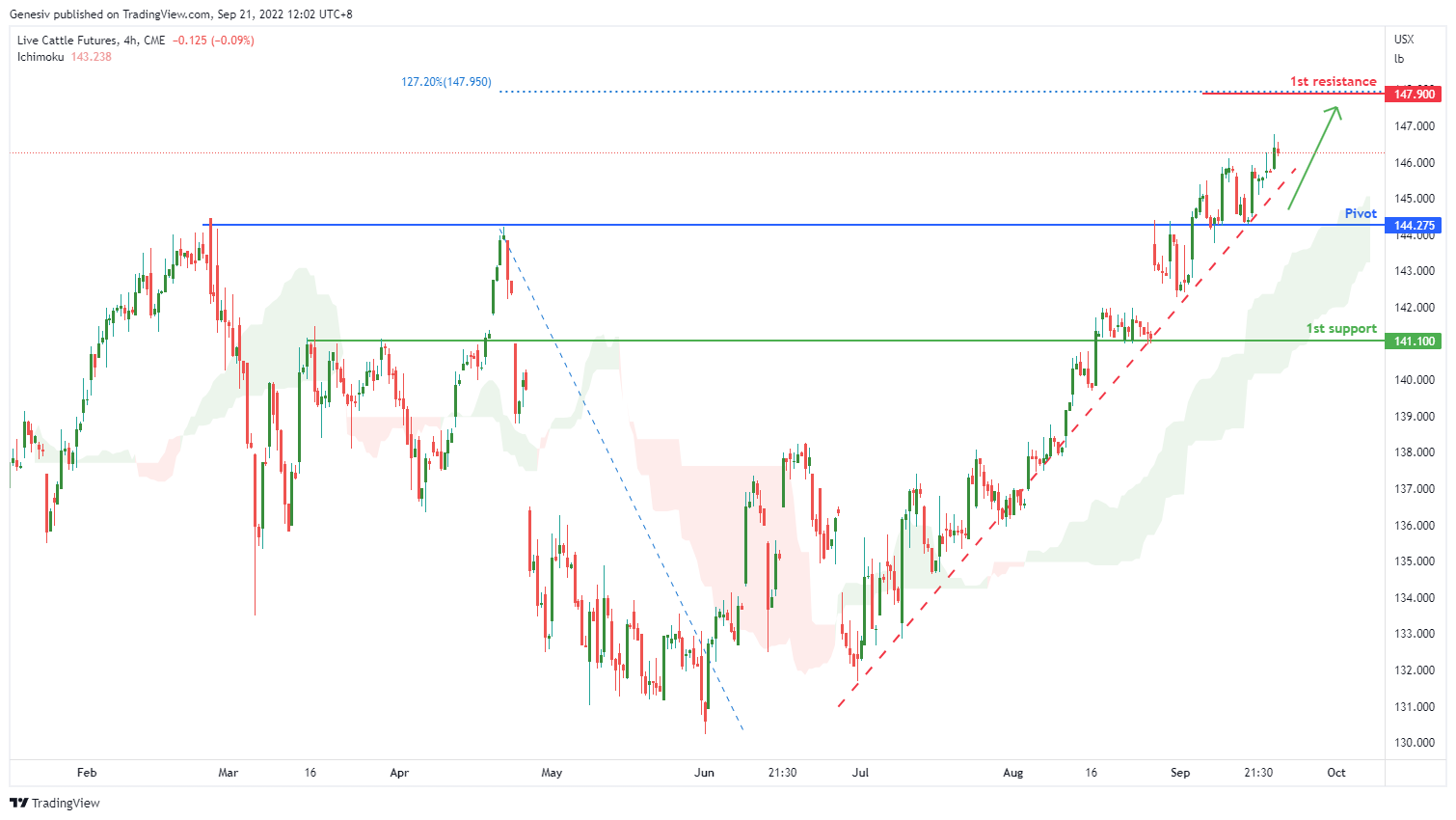Click the Apr date on the time axis

[399, 773]
